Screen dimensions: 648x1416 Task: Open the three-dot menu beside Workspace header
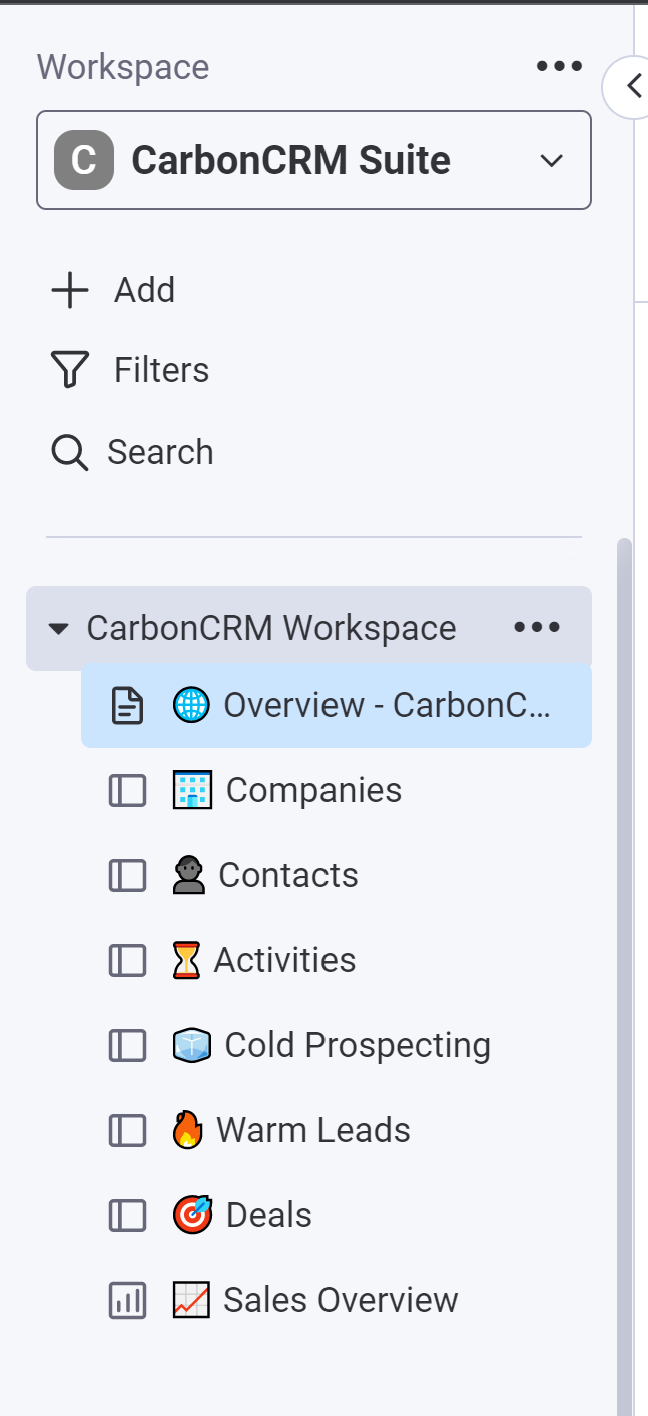click(x=559, y=67)
